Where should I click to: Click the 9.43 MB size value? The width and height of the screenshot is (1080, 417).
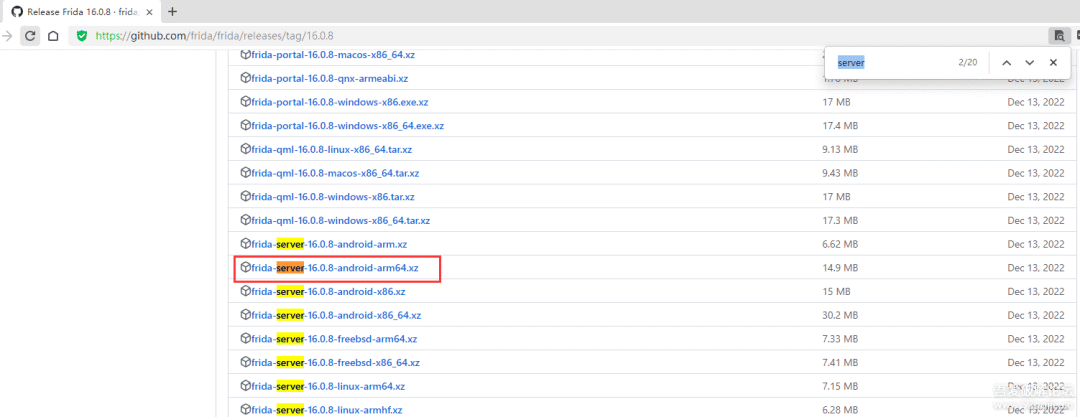pos(840,173)
